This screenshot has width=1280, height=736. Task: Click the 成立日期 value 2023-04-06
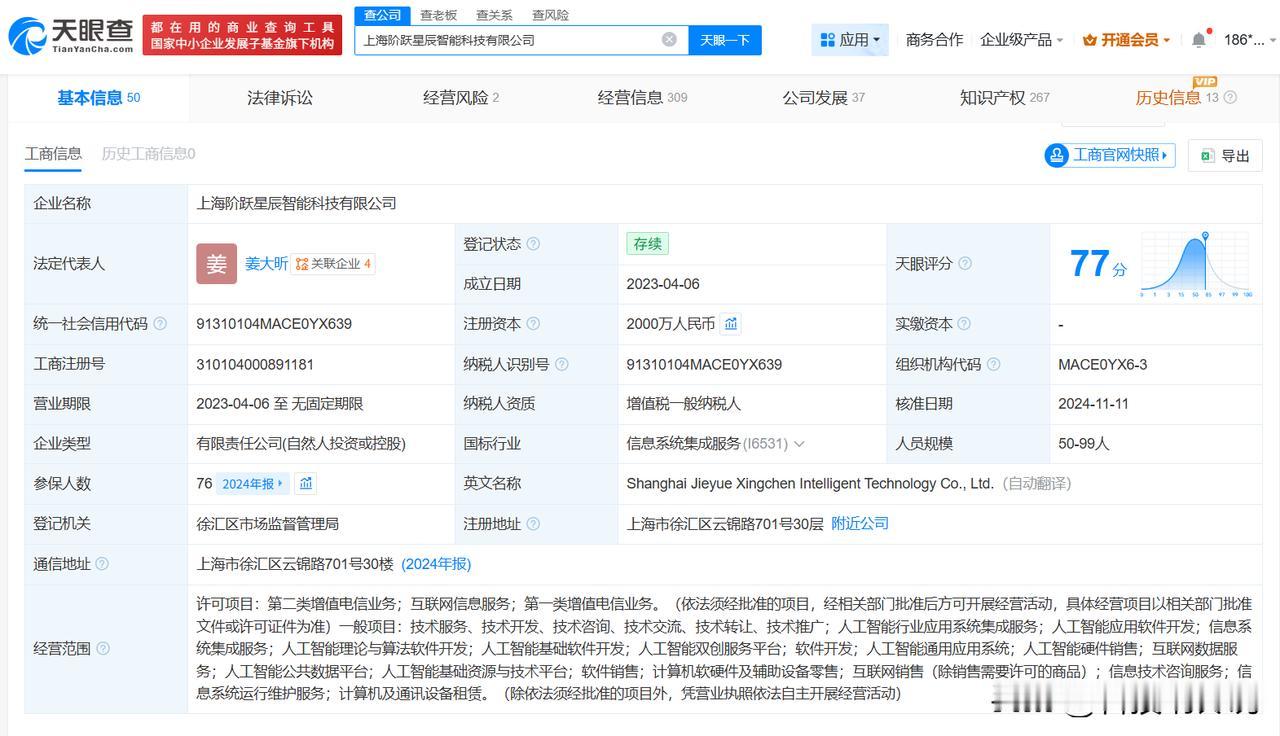point(663,284)
